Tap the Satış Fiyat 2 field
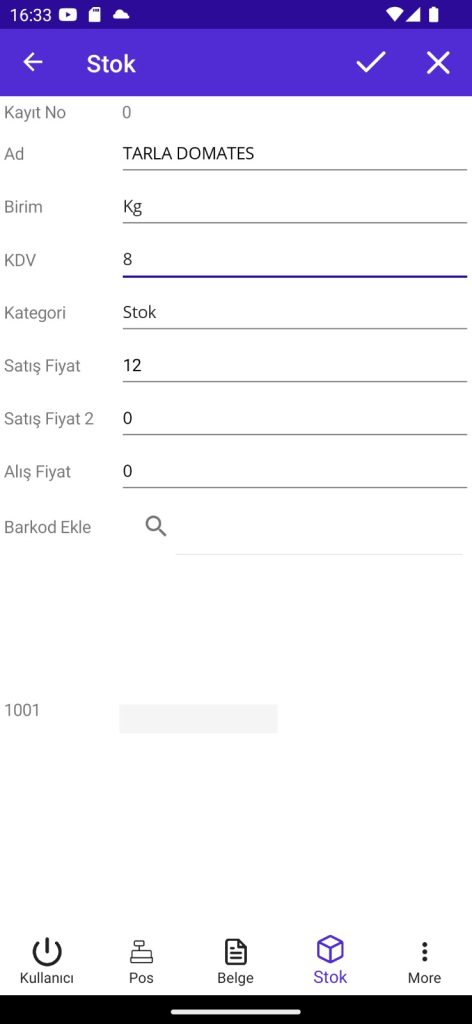This screenshot has width=472, height=1024. pyautogui.click(x=294, y=419)
